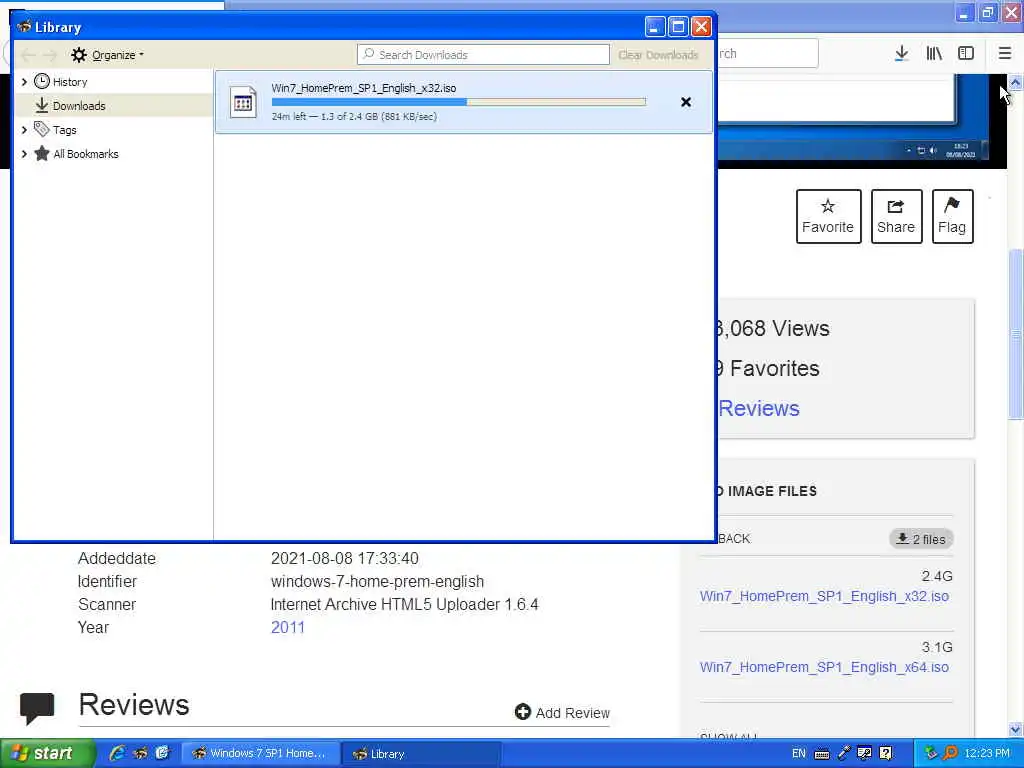Image resolution: width=1024 pixels, height=768 pixels.
Task: Click the keyboard tray icon on taskbar
Action: coord(822,754)
